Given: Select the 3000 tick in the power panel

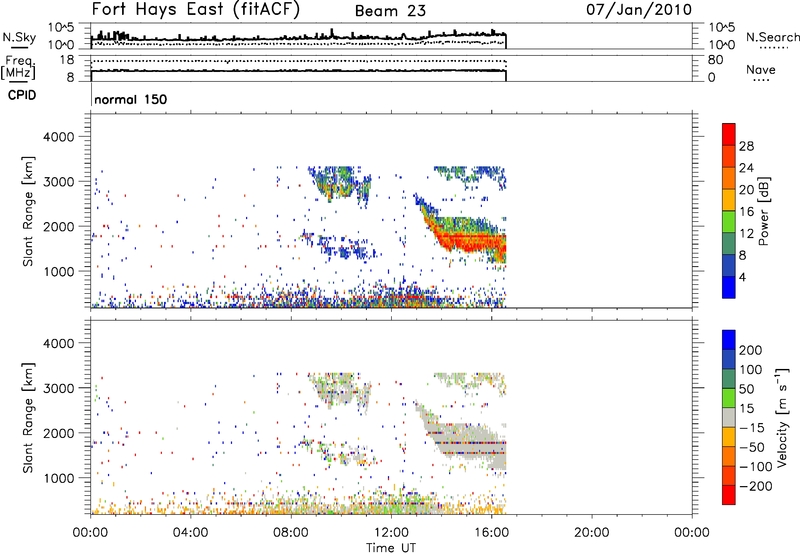Looking at the screenshot, I should [59, 182].
